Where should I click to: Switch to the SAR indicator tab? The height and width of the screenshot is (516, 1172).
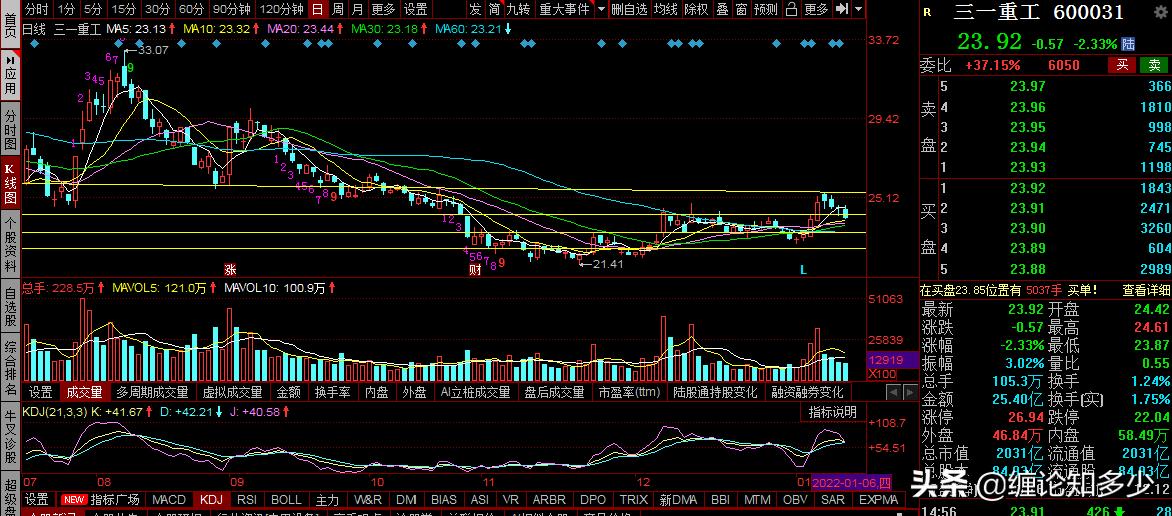pos(833,500)
